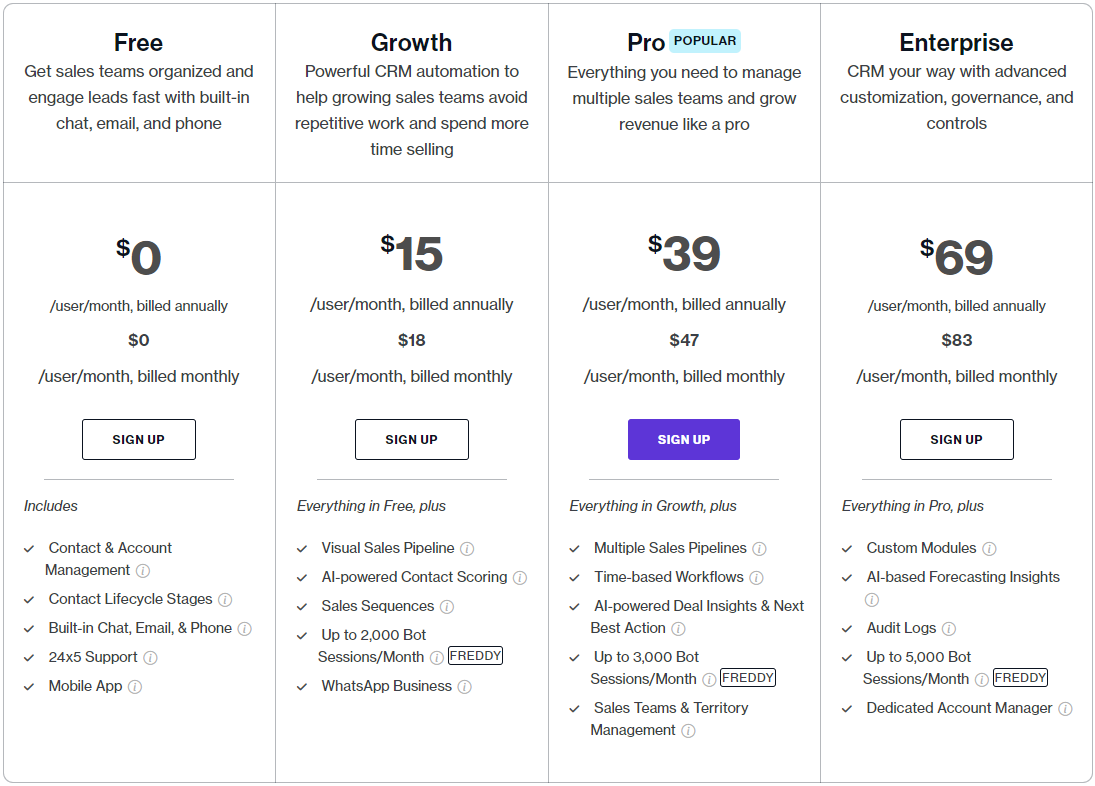1095x786 pixels.
Task: Click info icon next to Visual Sales Pipeline
Action: click(x=467, y=549)
